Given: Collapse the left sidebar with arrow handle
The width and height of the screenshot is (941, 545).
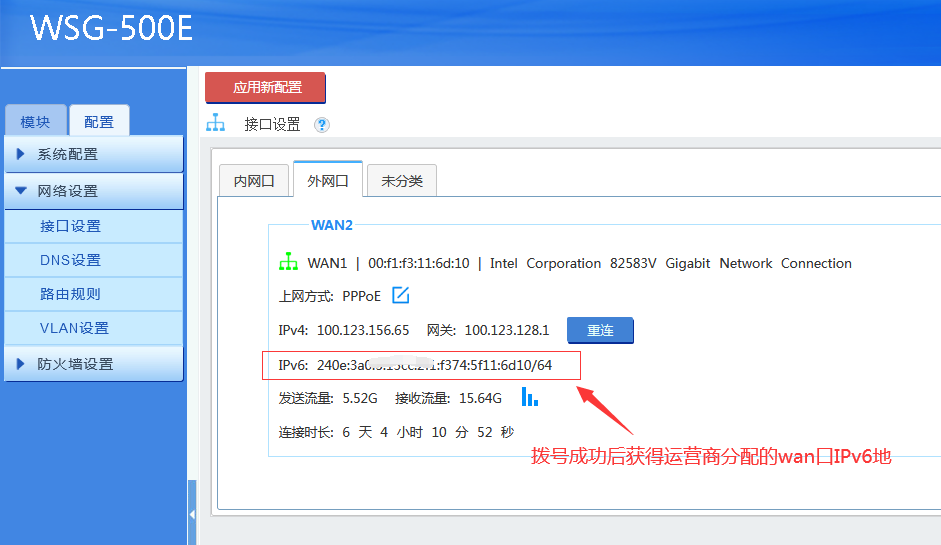Looking at the screenshot, I should [x=192, y=513].
